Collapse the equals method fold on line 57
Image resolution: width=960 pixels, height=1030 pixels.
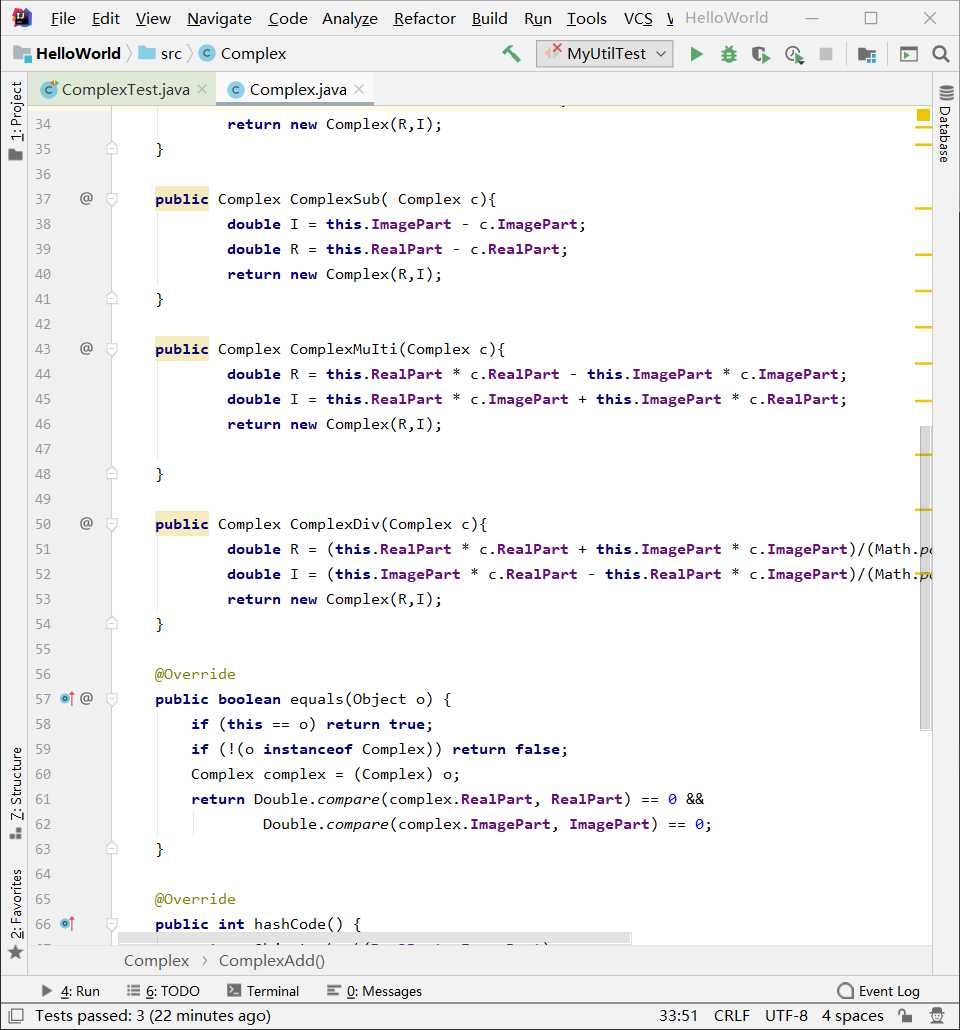click(x=112, y=699)
